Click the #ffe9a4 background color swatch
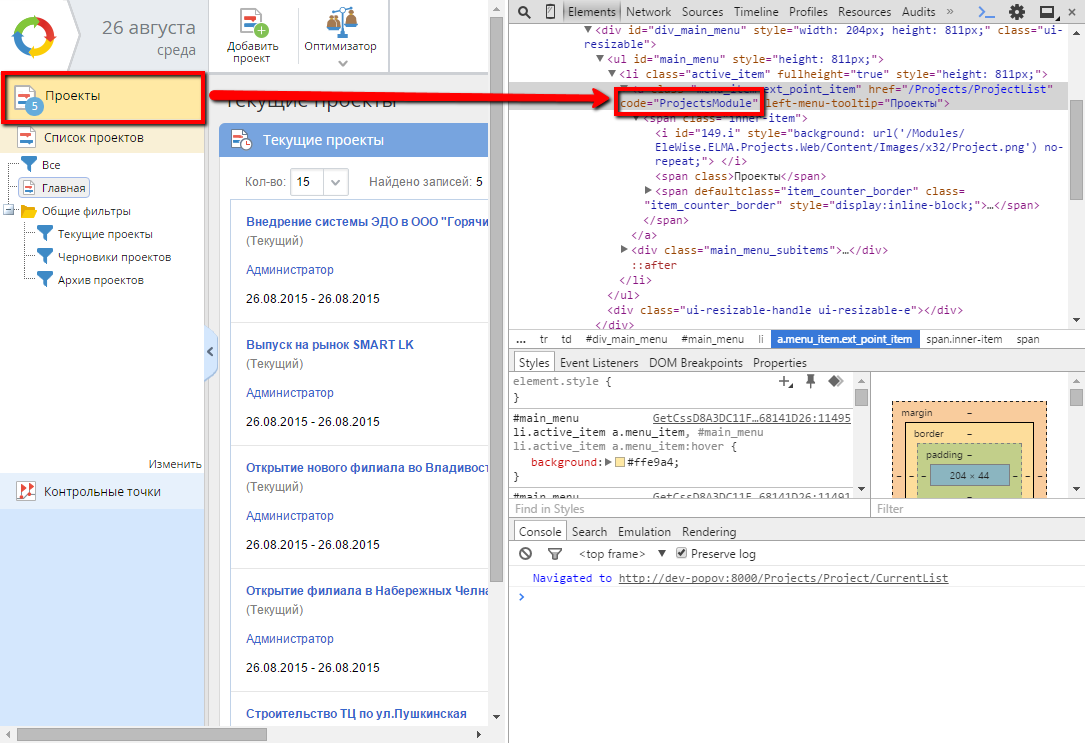 tap(619, 462)
